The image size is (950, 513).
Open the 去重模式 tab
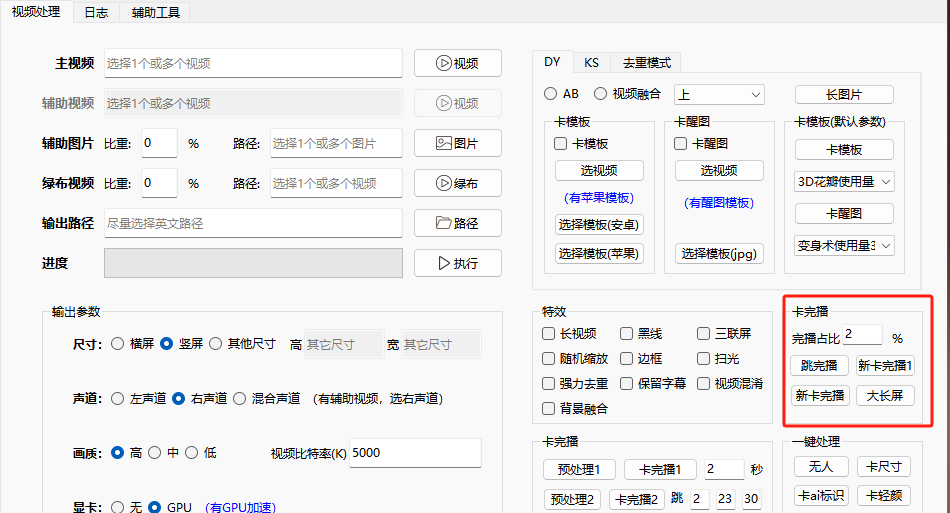646,62
